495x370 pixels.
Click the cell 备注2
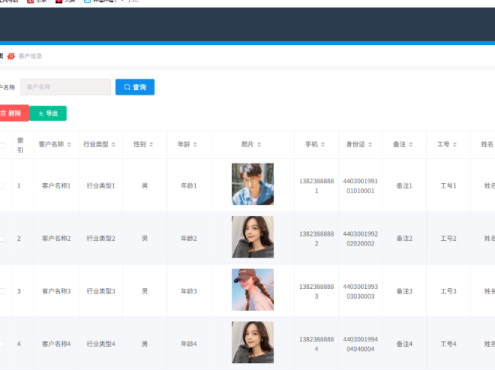[x=404, y=238]
